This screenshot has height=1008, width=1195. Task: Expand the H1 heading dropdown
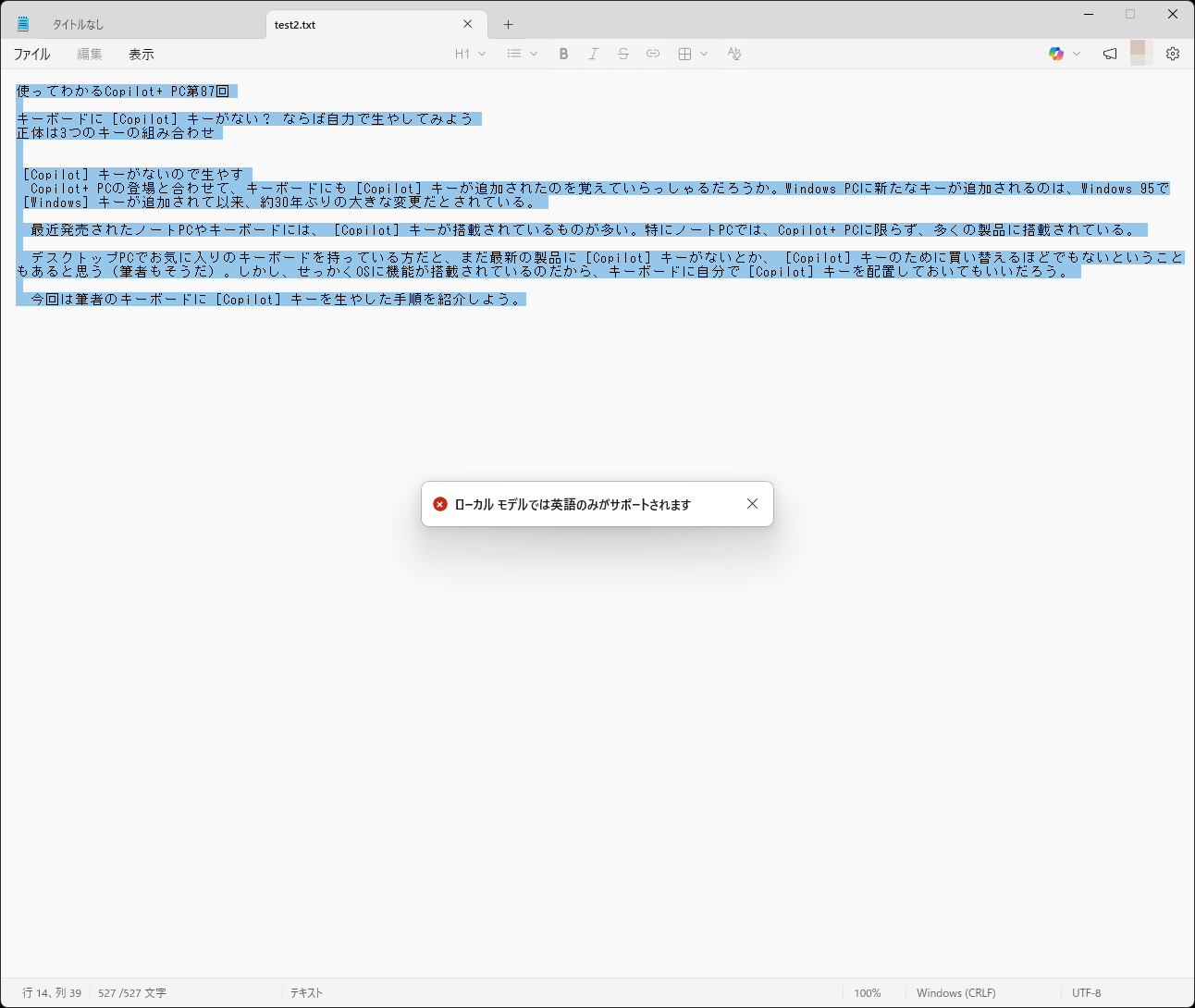pyautogui.click(x=470, y=54)
